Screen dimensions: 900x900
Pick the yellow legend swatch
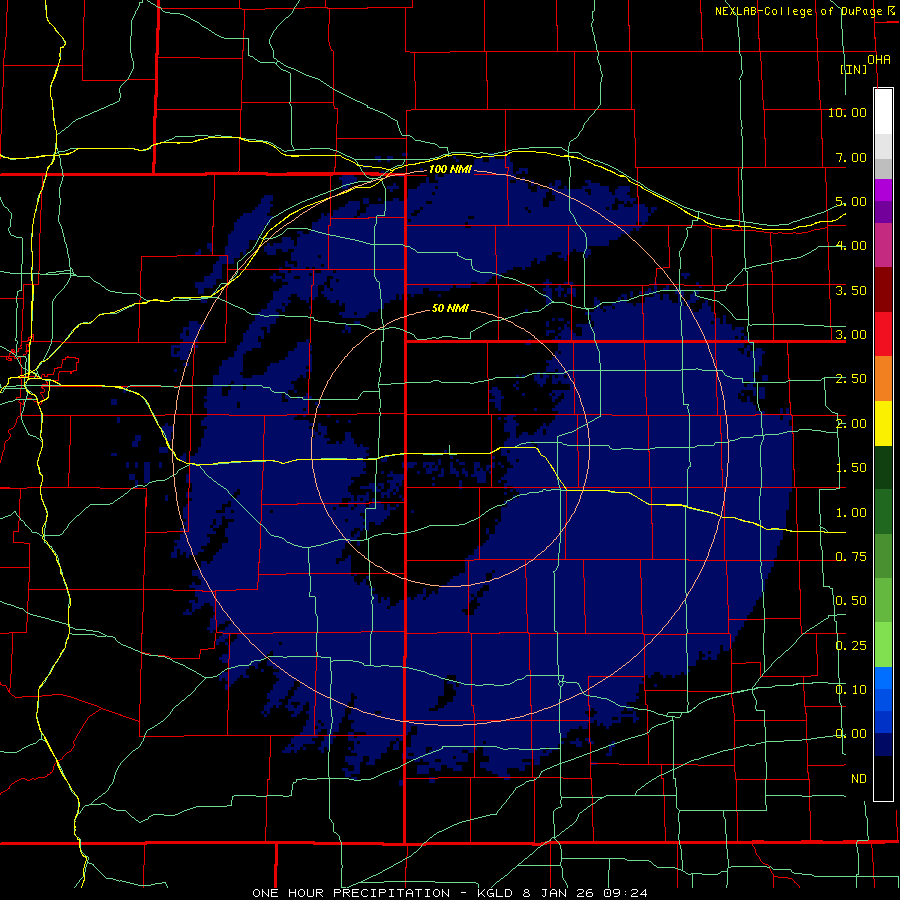(x=883, y=424)
